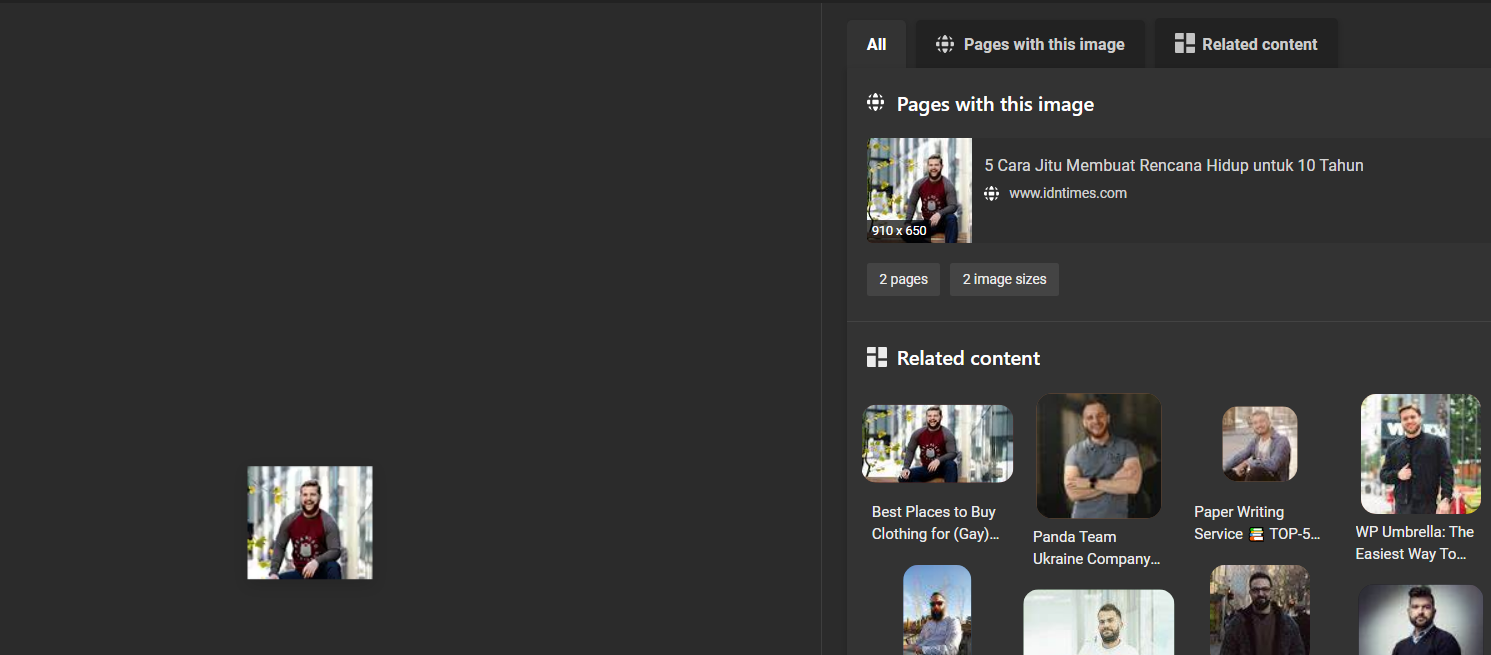
Task: Select the Panda Team Ukraine Company image
Action: [1098, 455]
